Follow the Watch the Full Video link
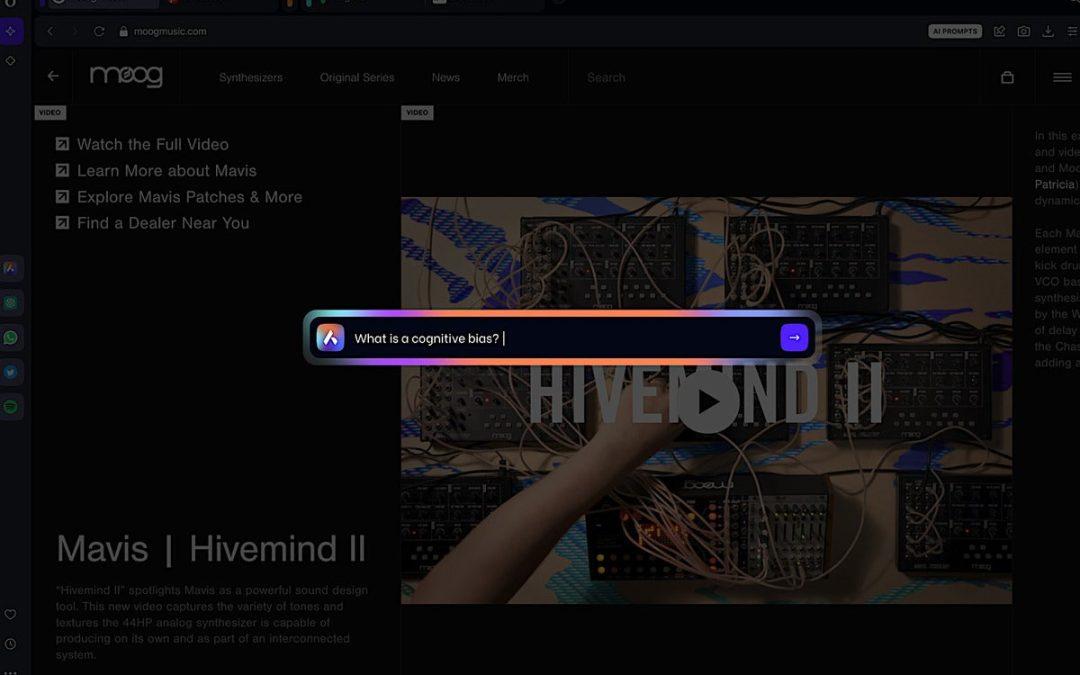 [x=152, y=144]
